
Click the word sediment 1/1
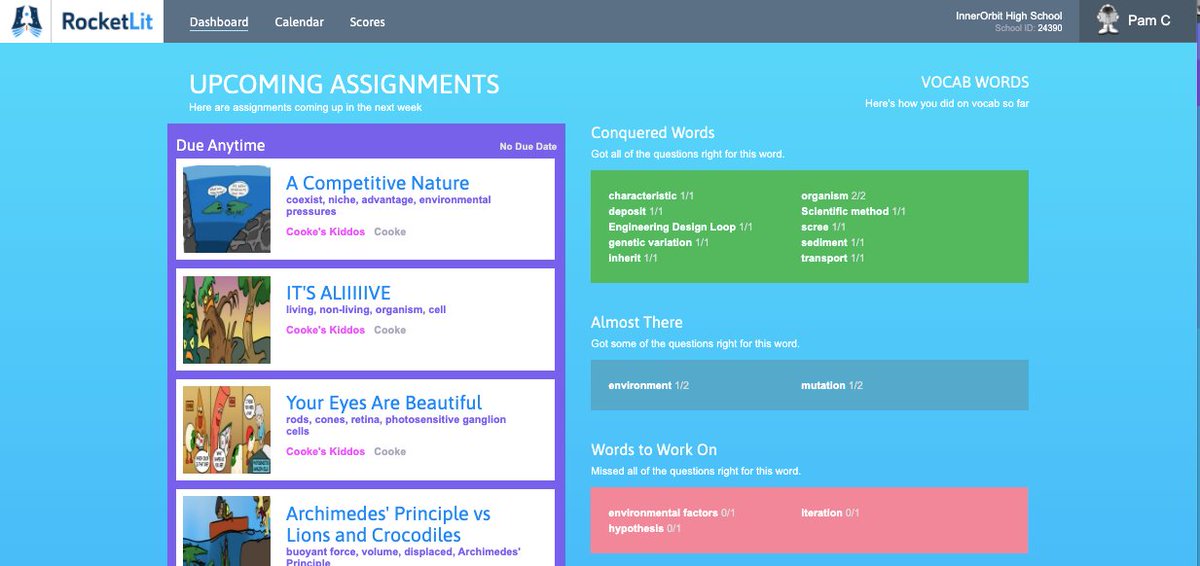tap(833, 243)
